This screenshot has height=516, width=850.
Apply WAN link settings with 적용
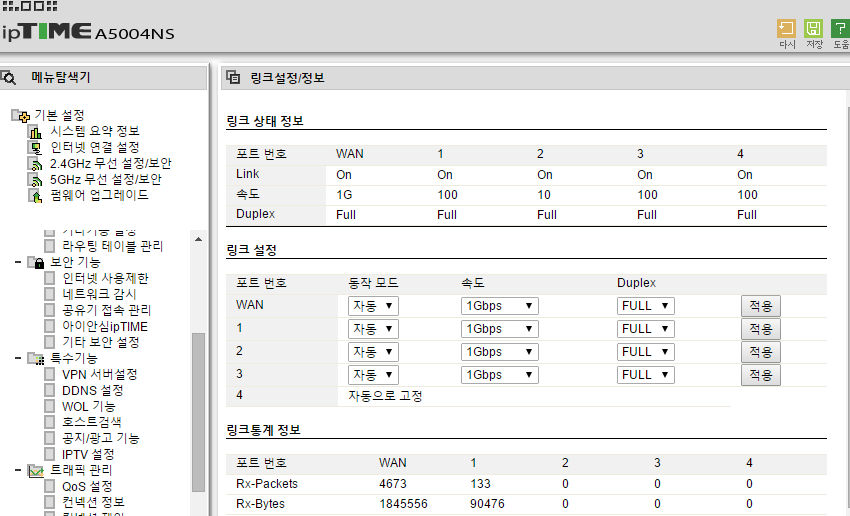pyautogui.click(x=760, y=305)
